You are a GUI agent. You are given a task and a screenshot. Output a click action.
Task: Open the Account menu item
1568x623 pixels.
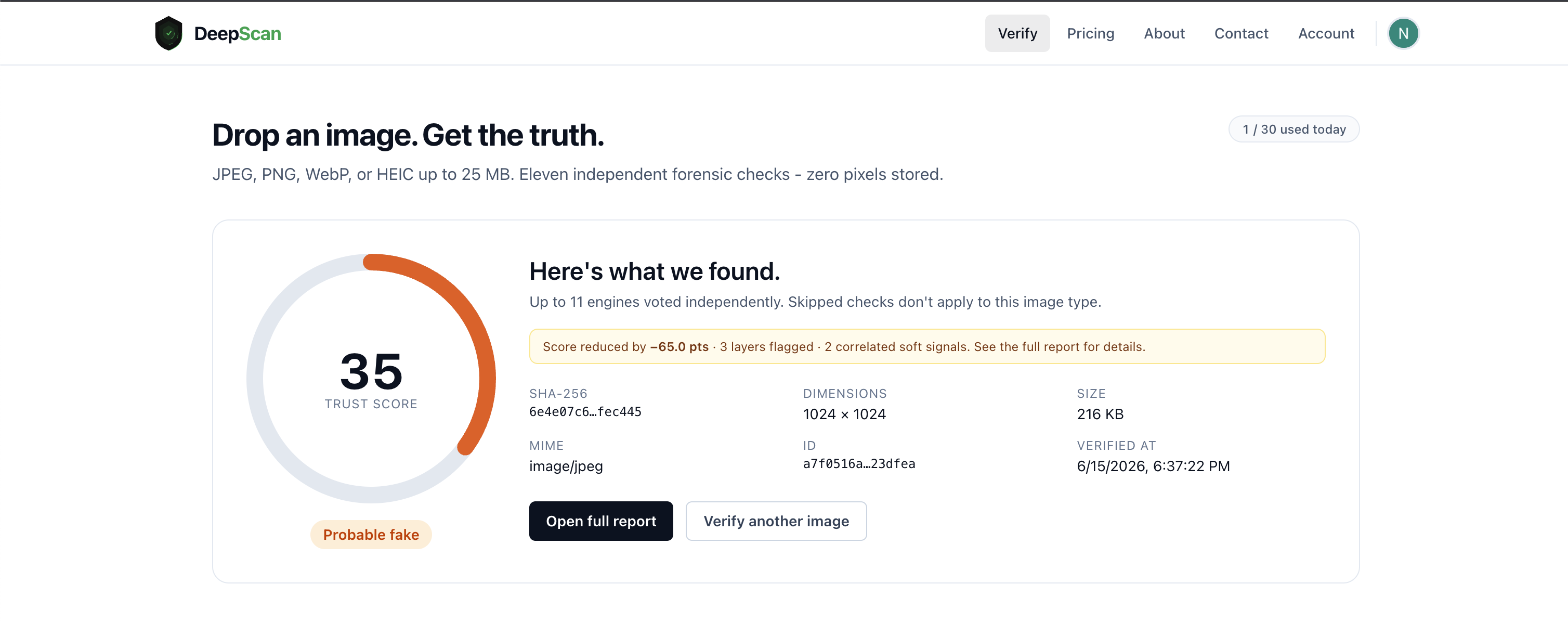tap(1326, 33)
